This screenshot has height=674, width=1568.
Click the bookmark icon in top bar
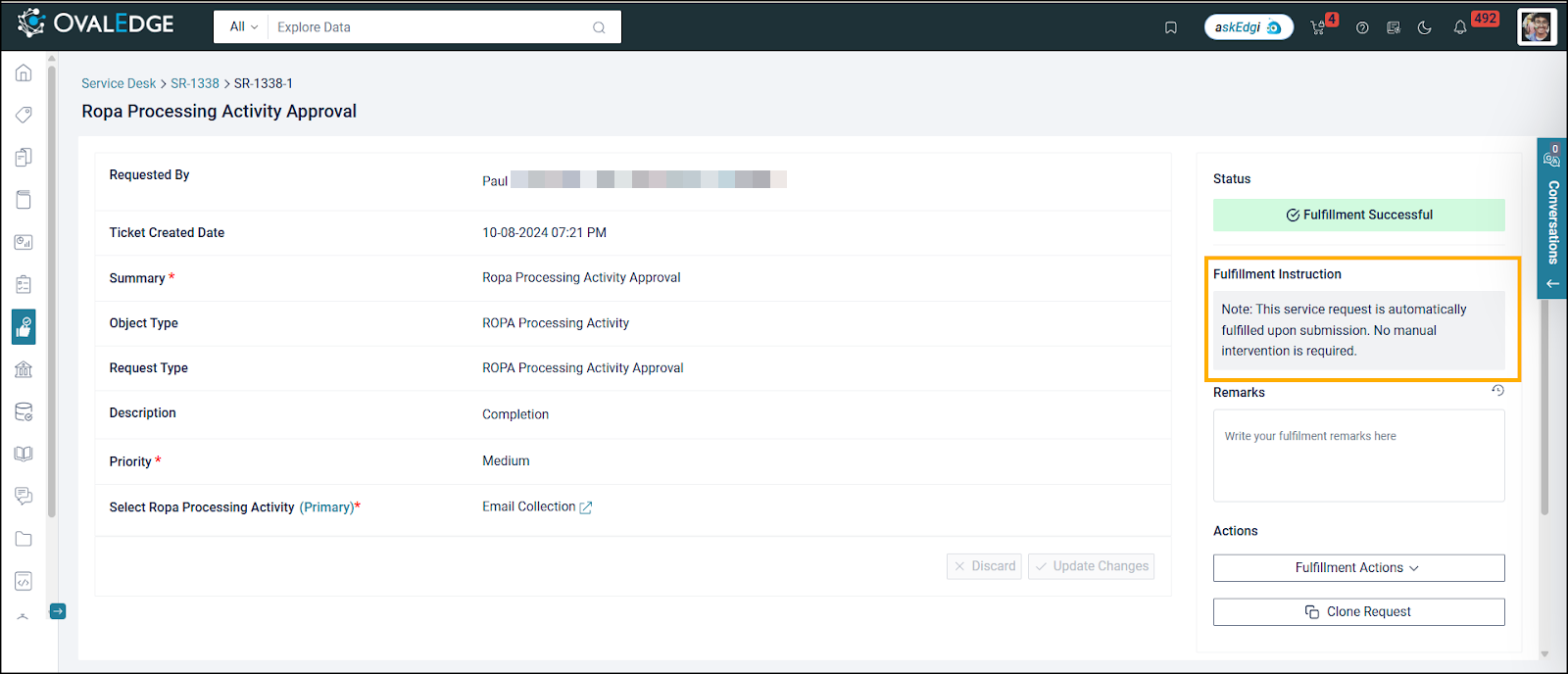[x=1170, y=27]
